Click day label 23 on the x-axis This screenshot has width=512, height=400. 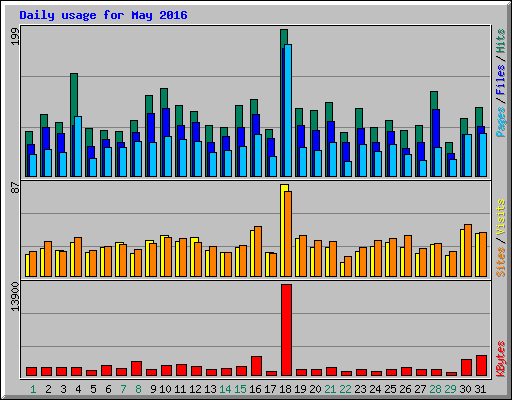(x=360, y=389)
